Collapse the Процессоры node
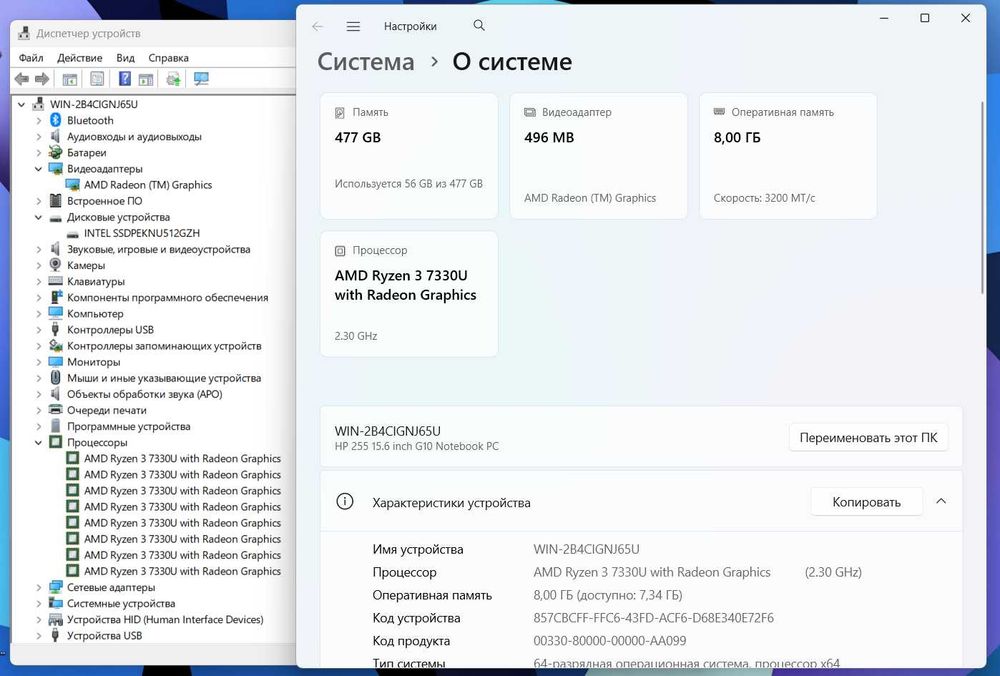The width and height of the screenshot is (1000, 676). coord(38,442)
